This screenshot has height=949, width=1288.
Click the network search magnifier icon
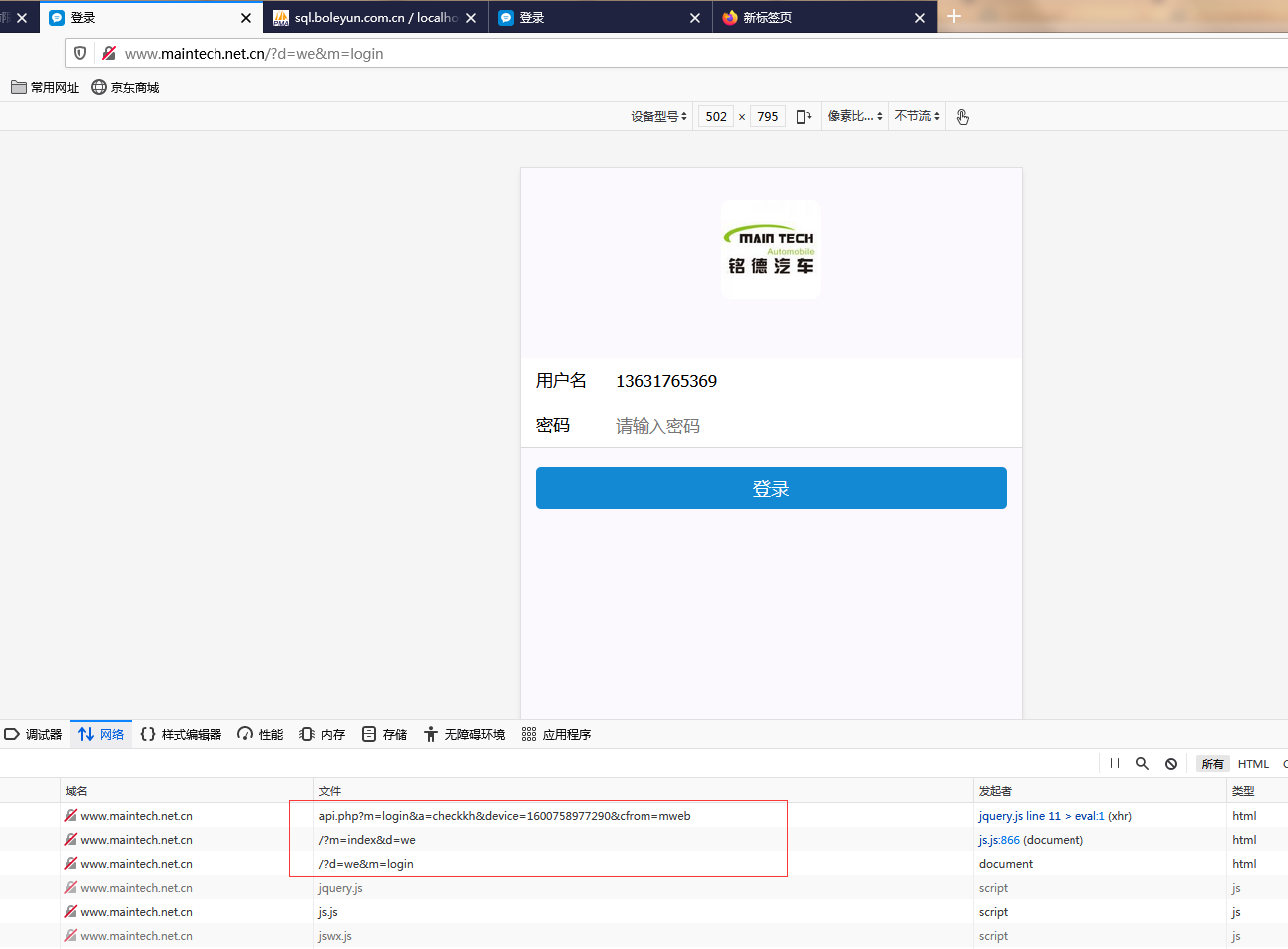coord(1143,763)
